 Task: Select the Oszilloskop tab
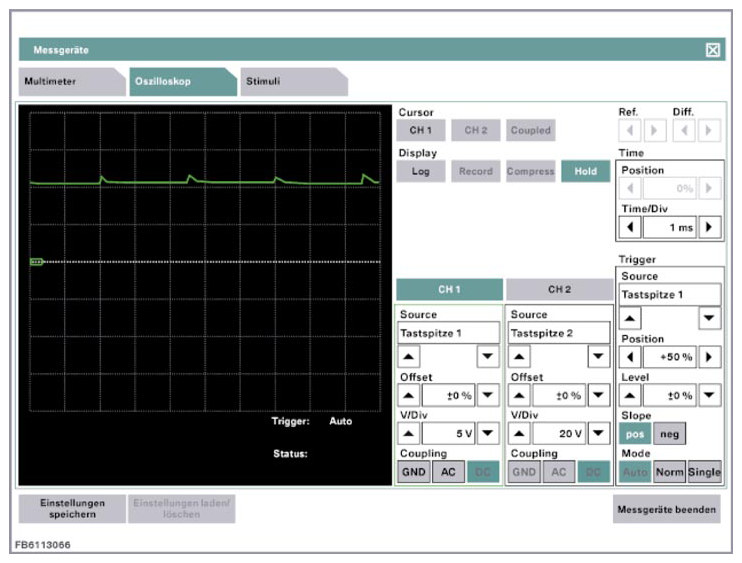click(x=183, y=81)
